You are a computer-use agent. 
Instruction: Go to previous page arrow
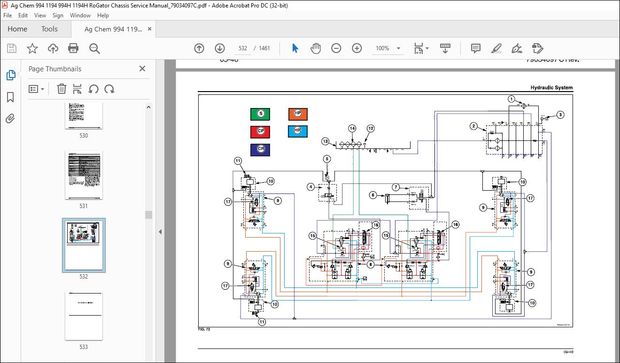point(199,48)
